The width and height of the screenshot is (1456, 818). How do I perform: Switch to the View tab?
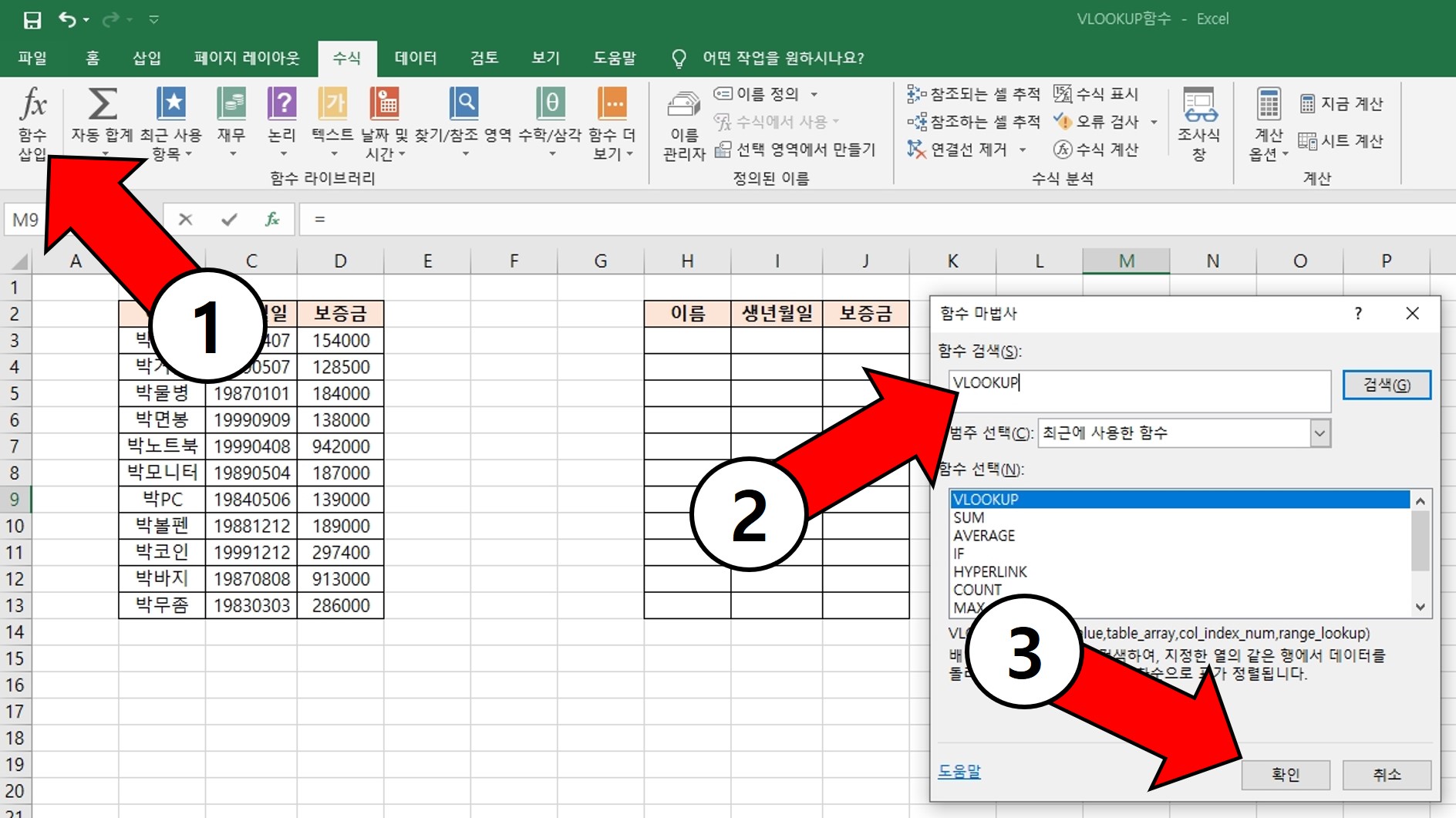click(x=546, y=58)
